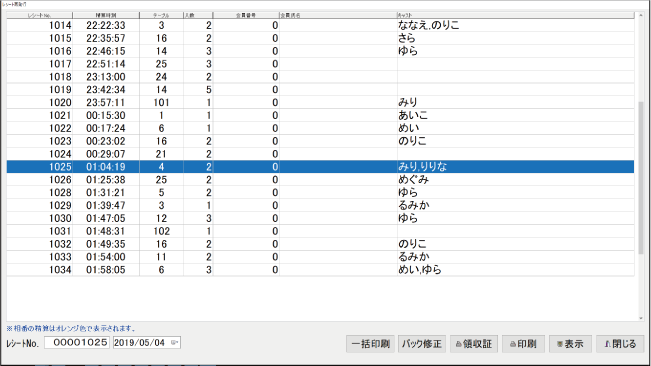
Task: Select the 01:58:05 time cell
Action: (x=106, y=270)
